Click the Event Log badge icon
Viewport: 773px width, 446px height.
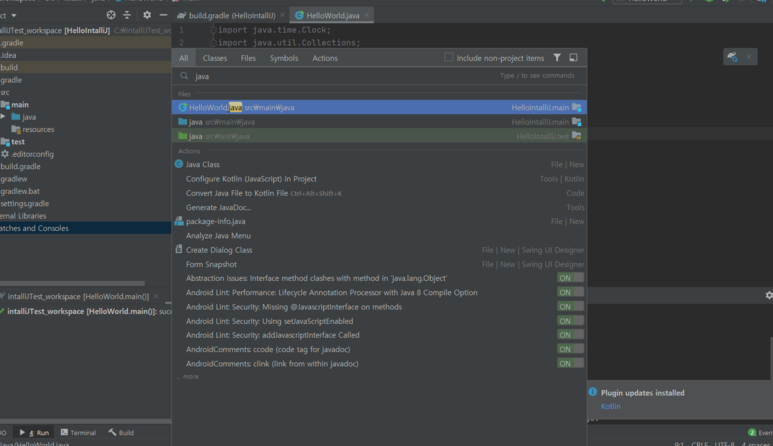[x=752, y=432]
